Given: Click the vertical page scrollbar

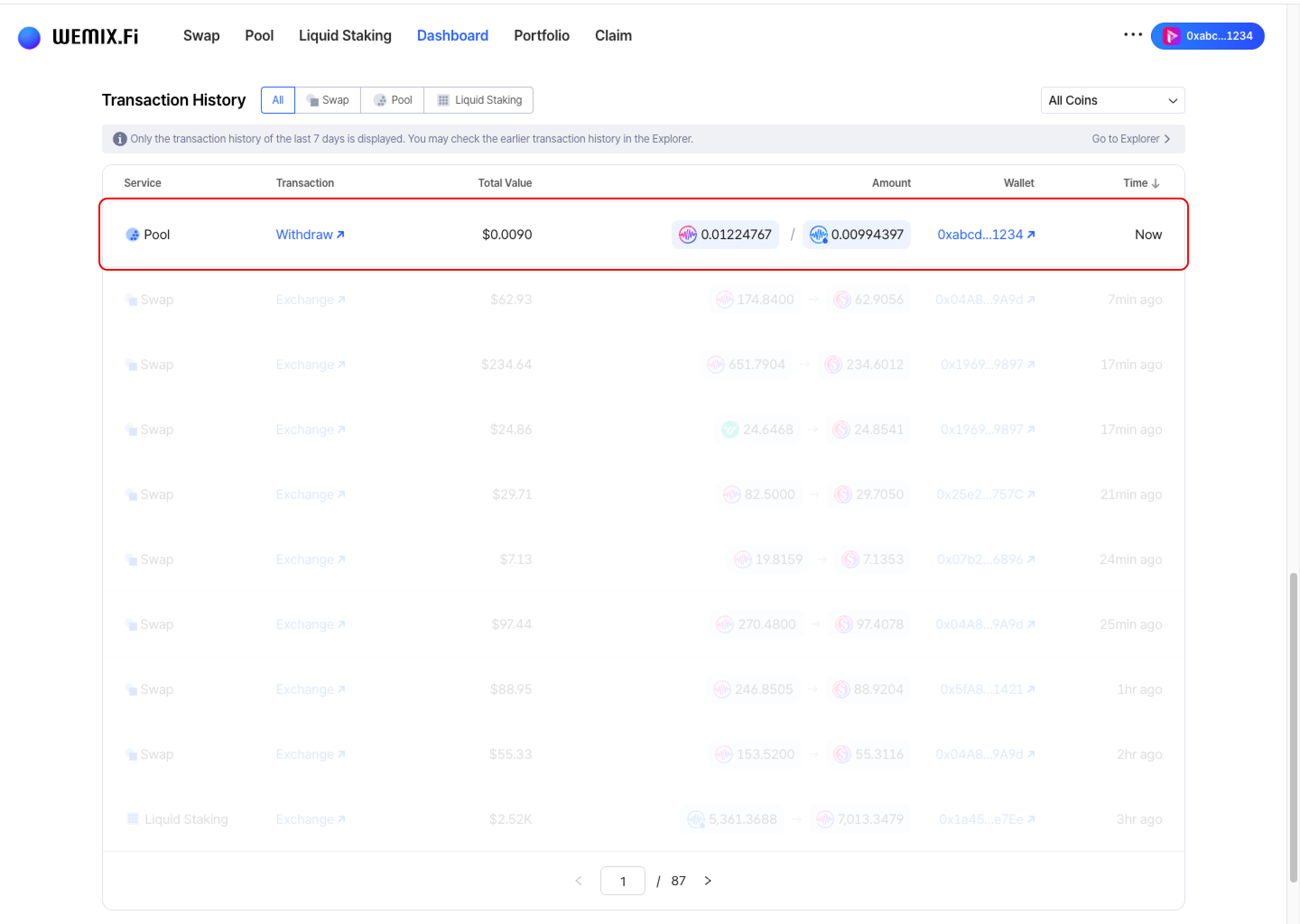Looking at the screenshot, I should [x=1293, y=727].
